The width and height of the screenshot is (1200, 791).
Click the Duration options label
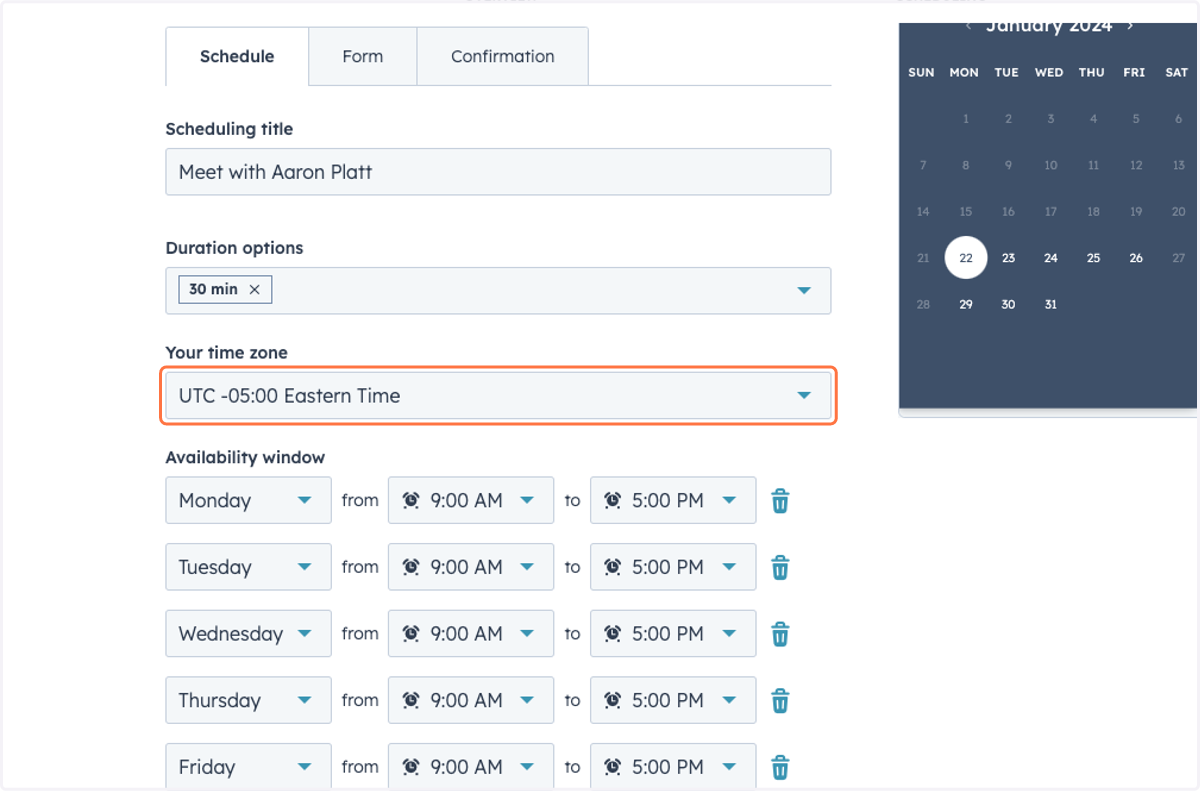click(234, 247)
